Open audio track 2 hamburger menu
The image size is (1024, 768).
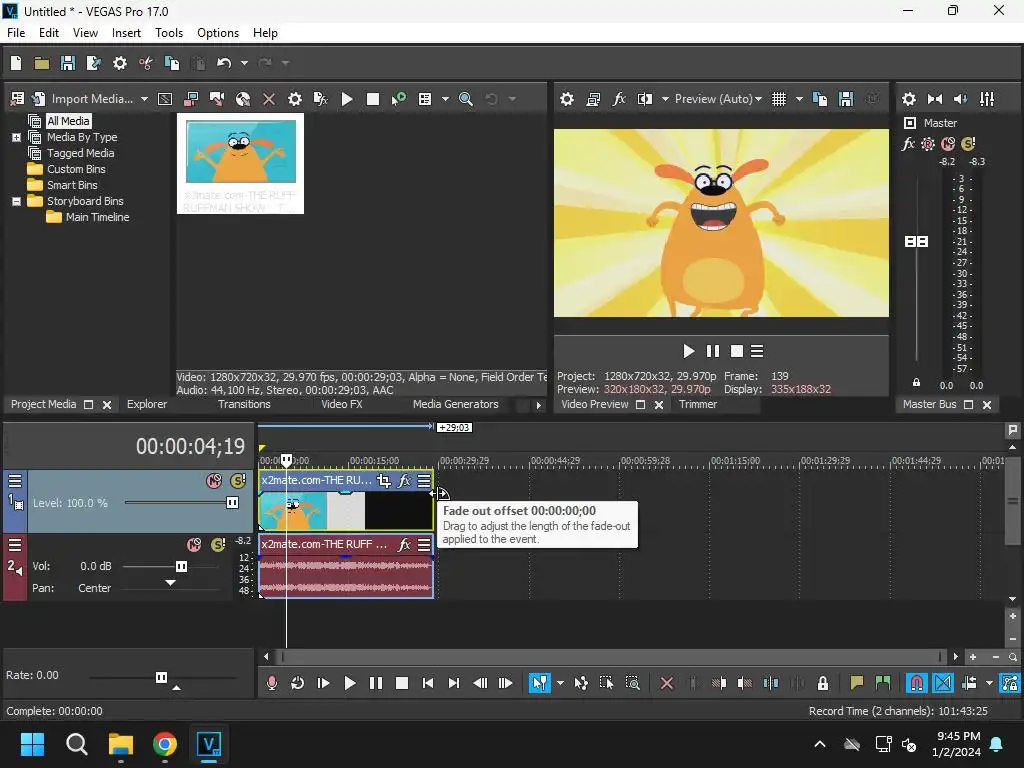pos(14,545)
